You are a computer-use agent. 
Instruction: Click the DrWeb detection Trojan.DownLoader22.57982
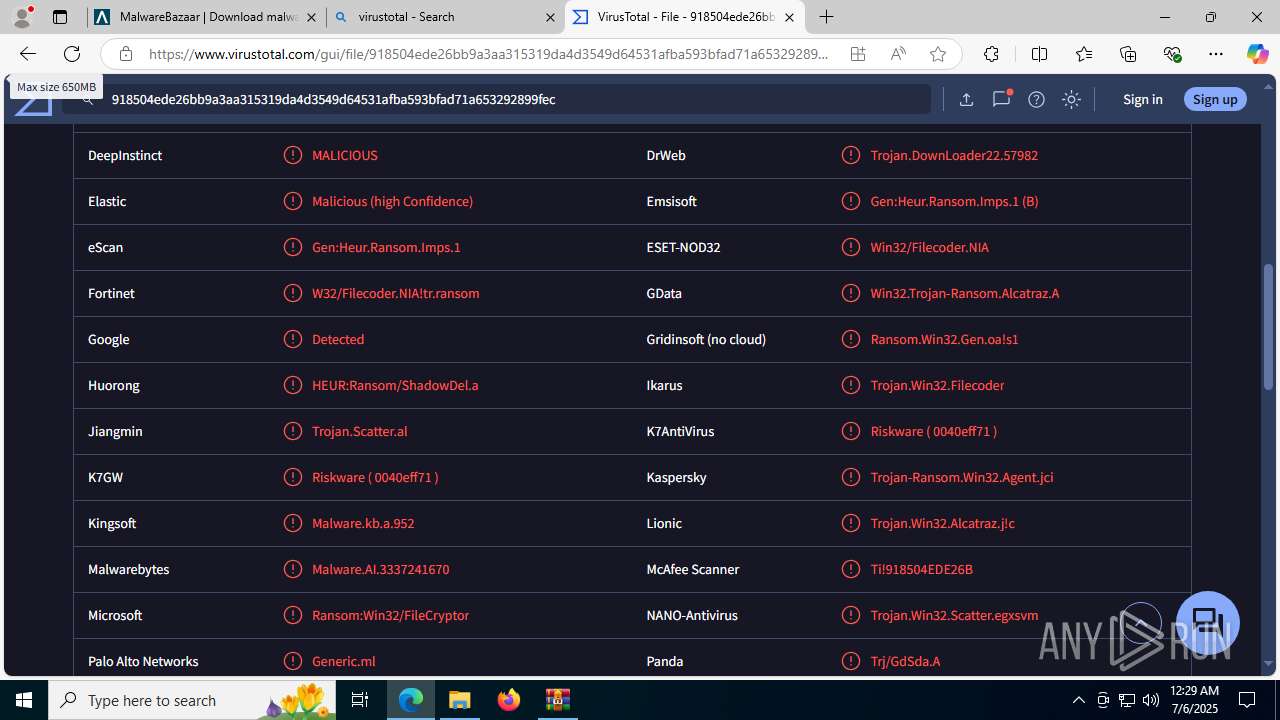point(954,155)
